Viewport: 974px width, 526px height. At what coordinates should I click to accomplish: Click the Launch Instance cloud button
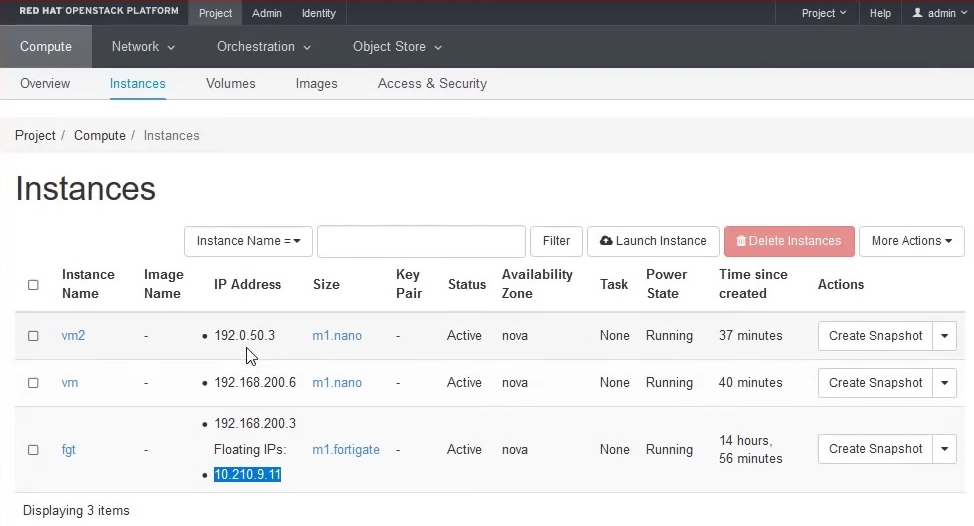(x=653, y=241)
